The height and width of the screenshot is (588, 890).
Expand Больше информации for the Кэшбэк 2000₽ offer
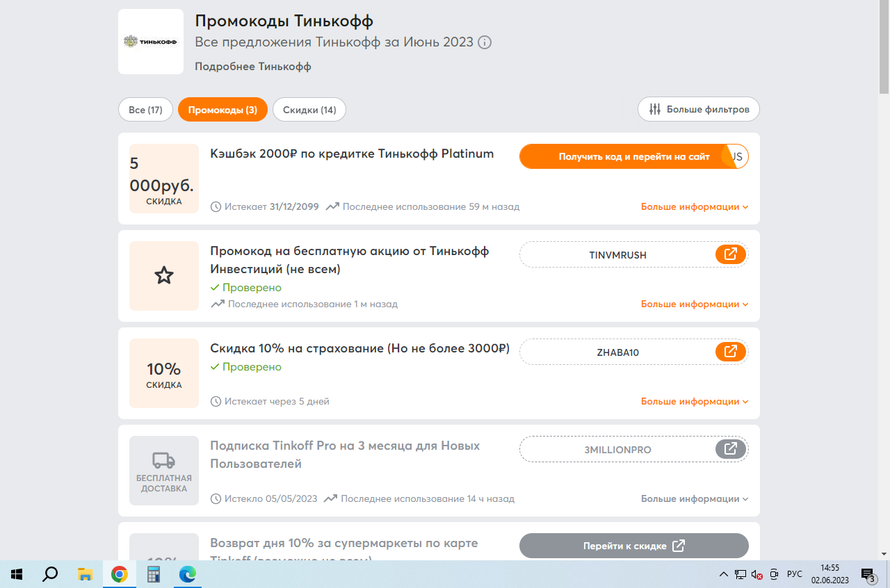click(694, 207)
